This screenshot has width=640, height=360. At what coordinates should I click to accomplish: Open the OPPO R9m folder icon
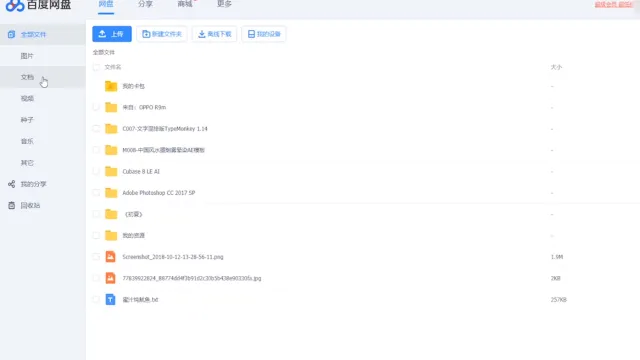111,107
